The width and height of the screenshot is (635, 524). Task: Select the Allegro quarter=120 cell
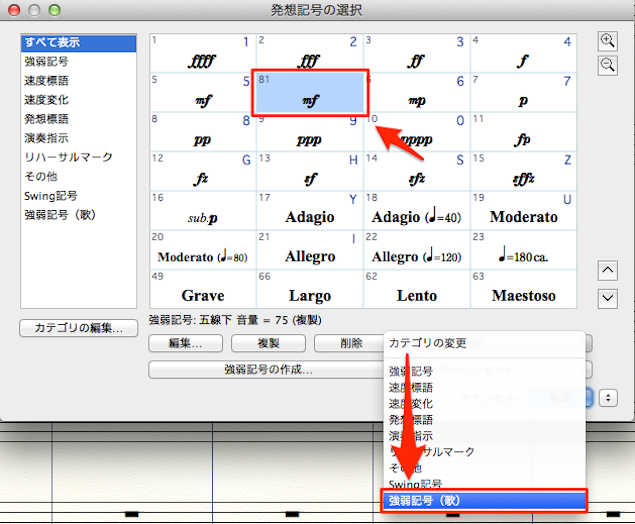[x=417, y=250]
